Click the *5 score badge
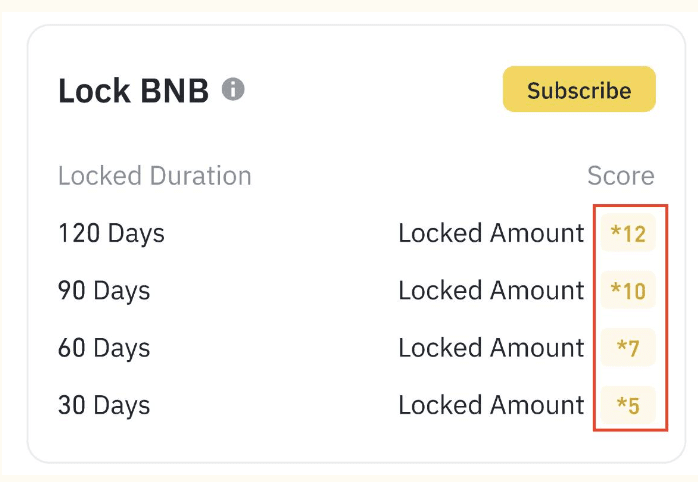 coord(628,406)
